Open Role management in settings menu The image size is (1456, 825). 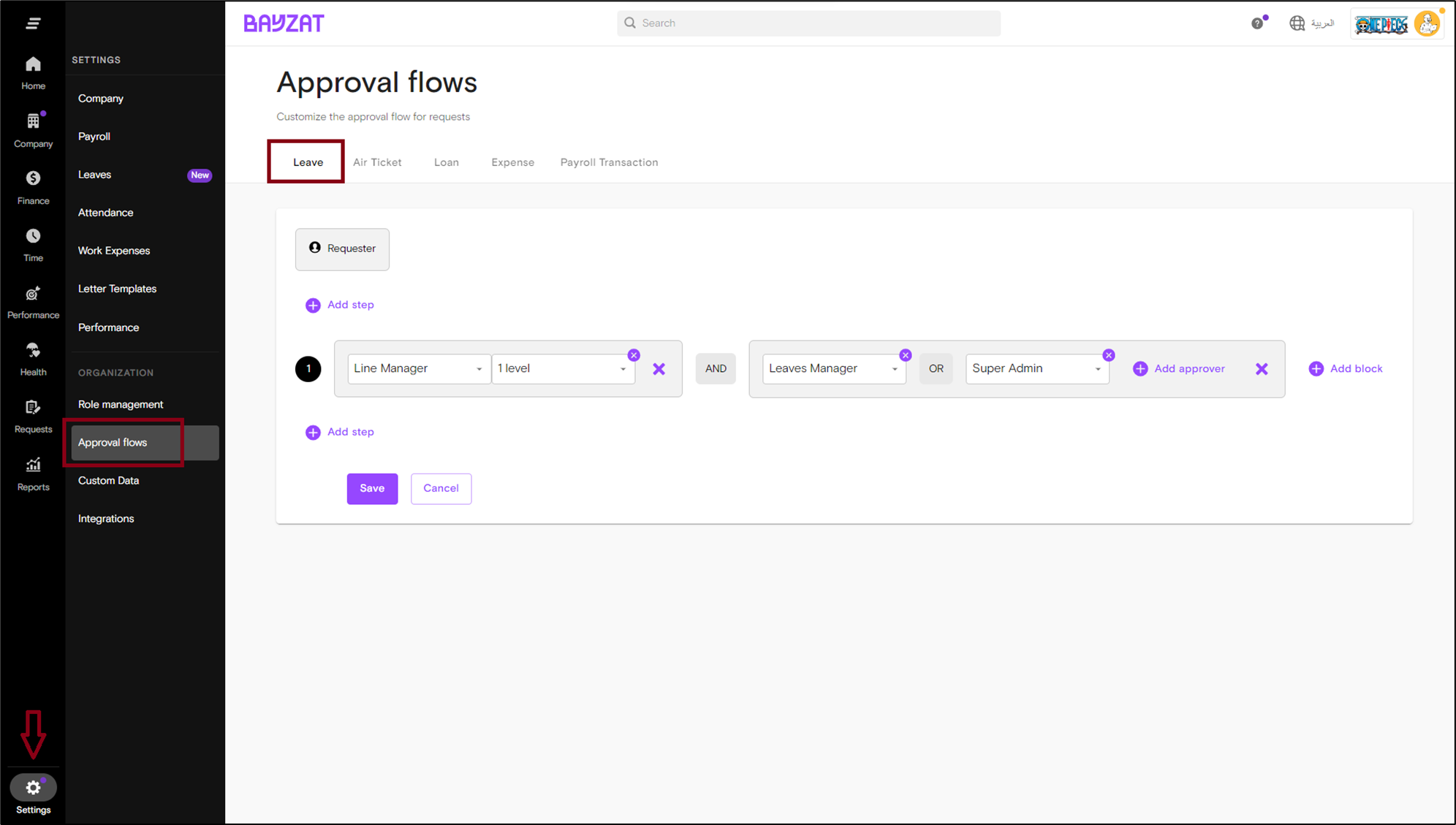[121, 404]
